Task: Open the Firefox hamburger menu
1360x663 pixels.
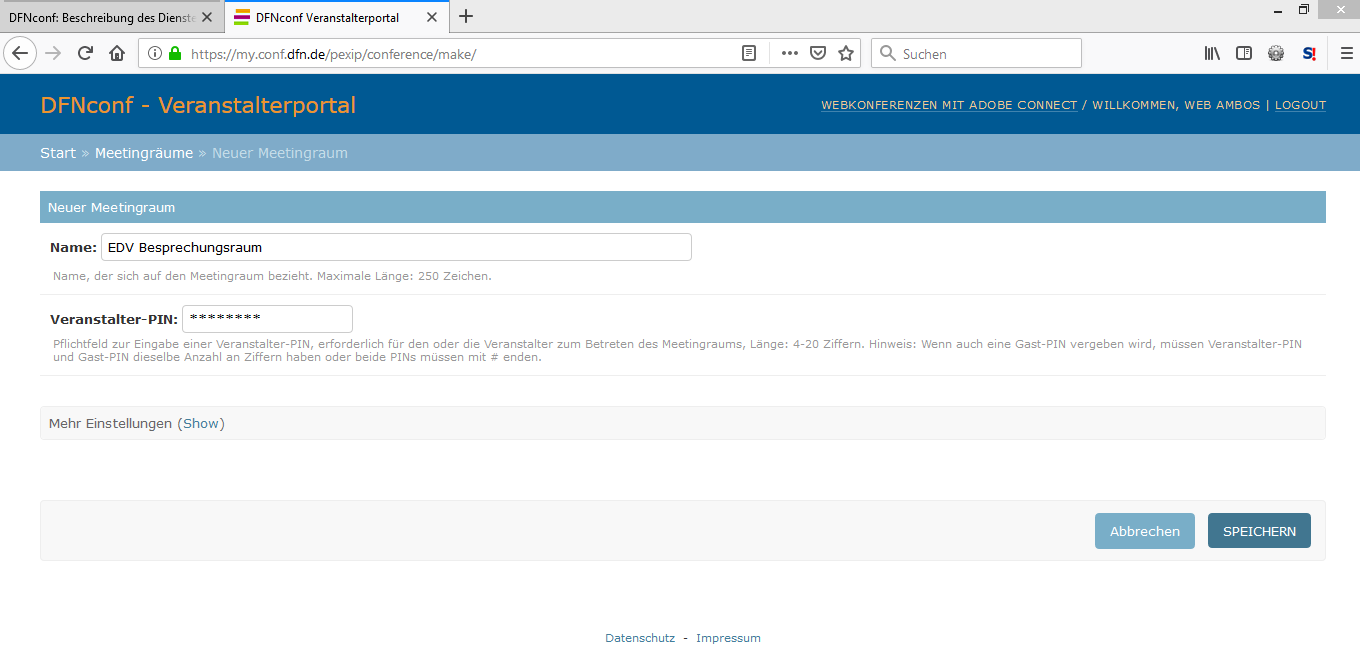Action: (1346, 54)
